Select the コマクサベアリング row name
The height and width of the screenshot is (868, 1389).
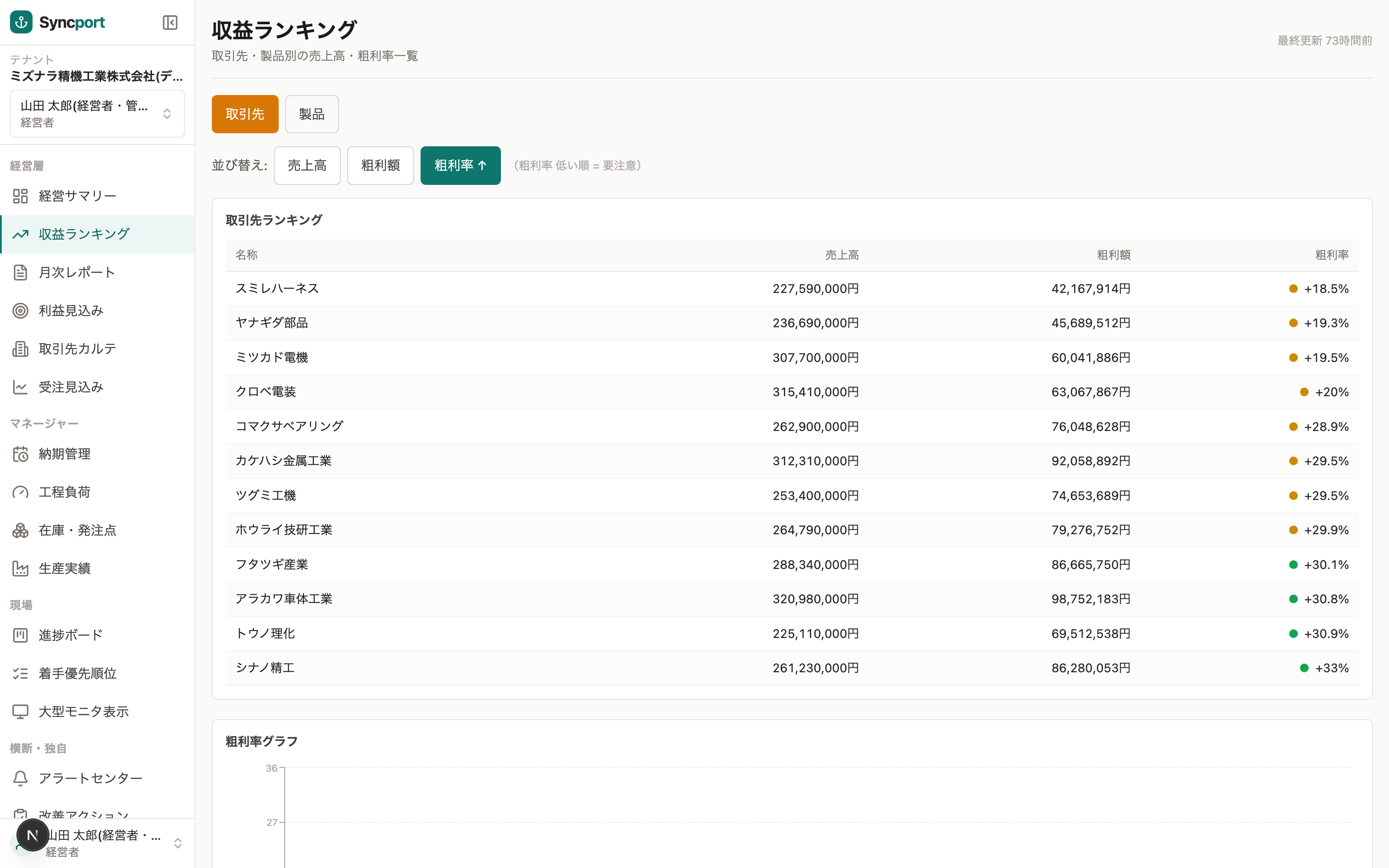click(x=289, y=427)
